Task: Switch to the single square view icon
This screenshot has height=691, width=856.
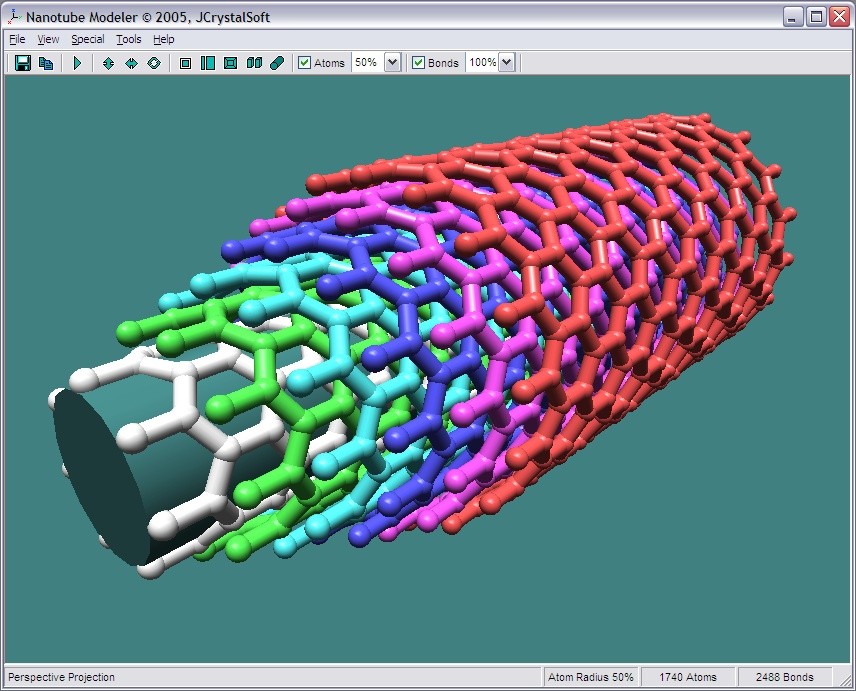Action: point(186,62)
